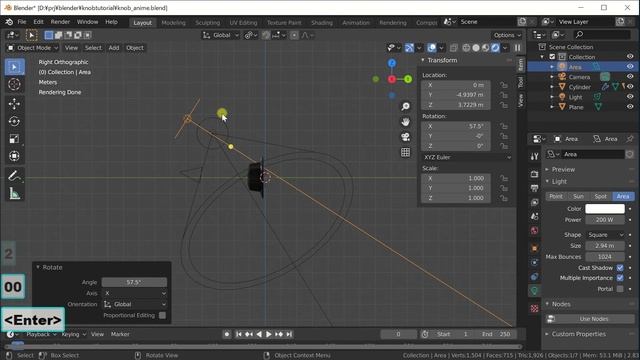Enable the Portal checkbox
Viewport: 640px width, 360px height.
pos(620,289)
